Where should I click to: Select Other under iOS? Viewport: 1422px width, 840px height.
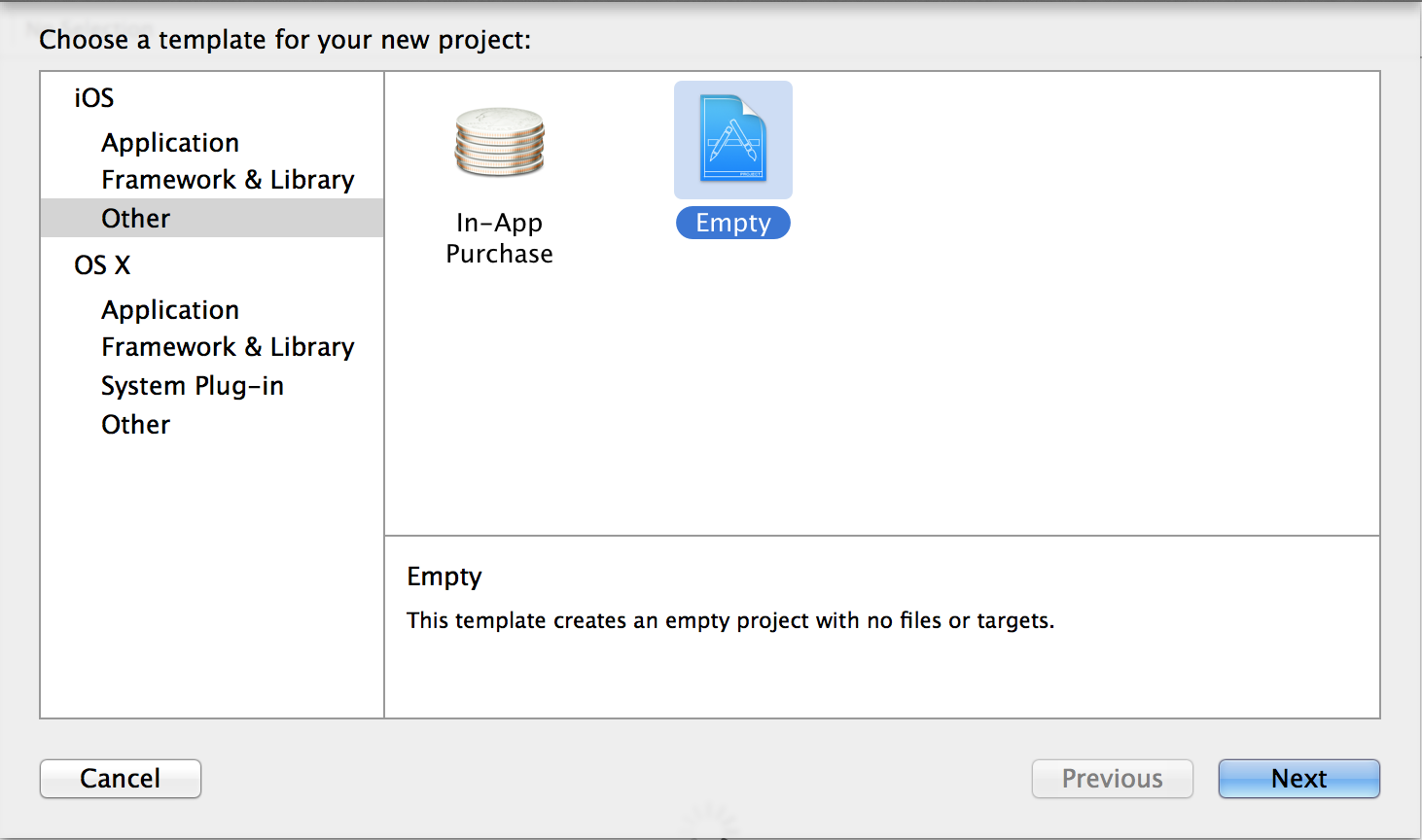click(x=212, y=218)
